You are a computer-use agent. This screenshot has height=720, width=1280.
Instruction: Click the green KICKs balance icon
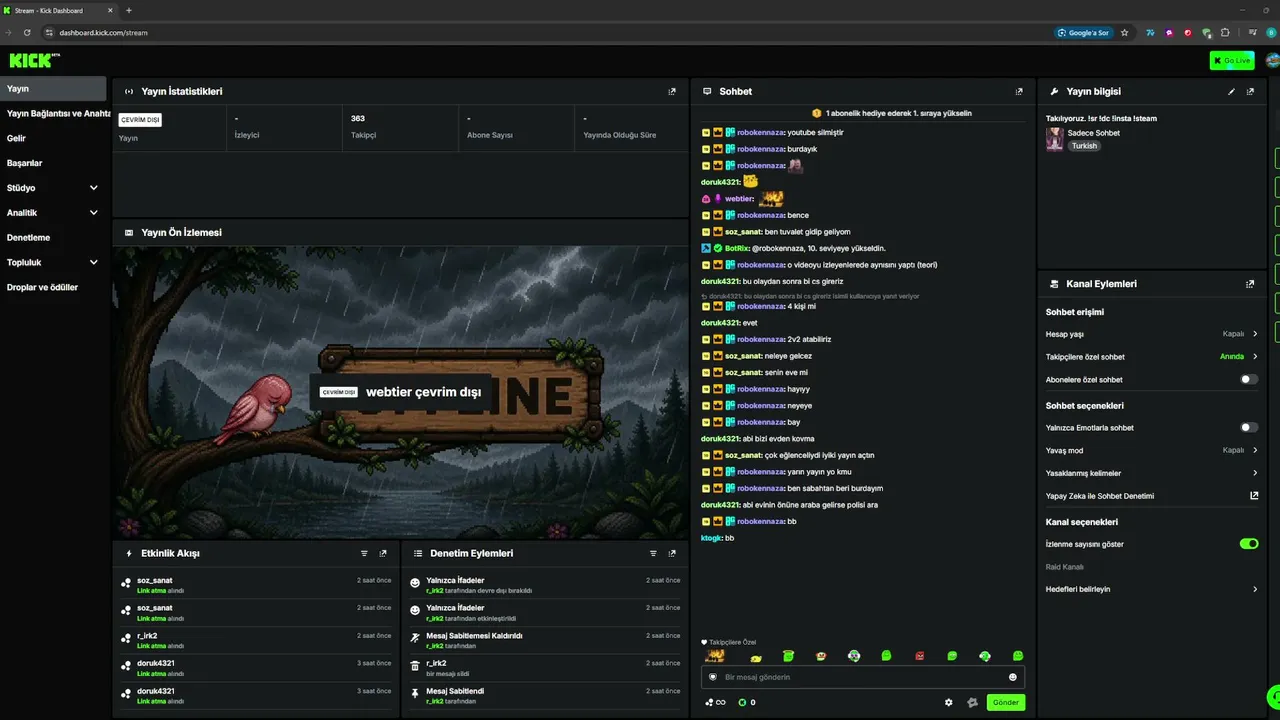pyautogui.click(x=742, y=702)
